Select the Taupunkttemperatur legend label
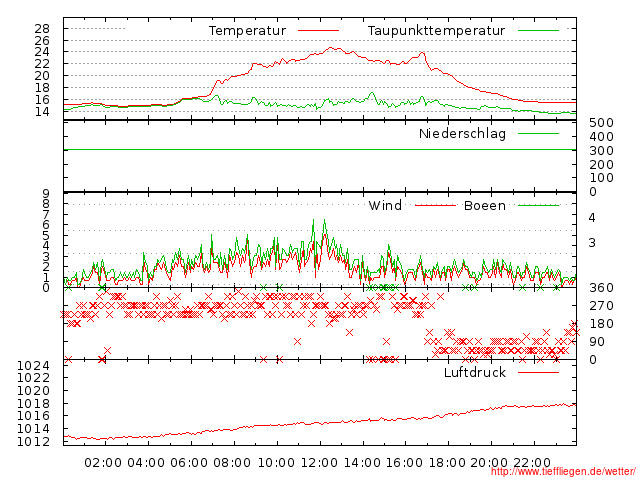 pyautogui.click(x=436, y=31)
